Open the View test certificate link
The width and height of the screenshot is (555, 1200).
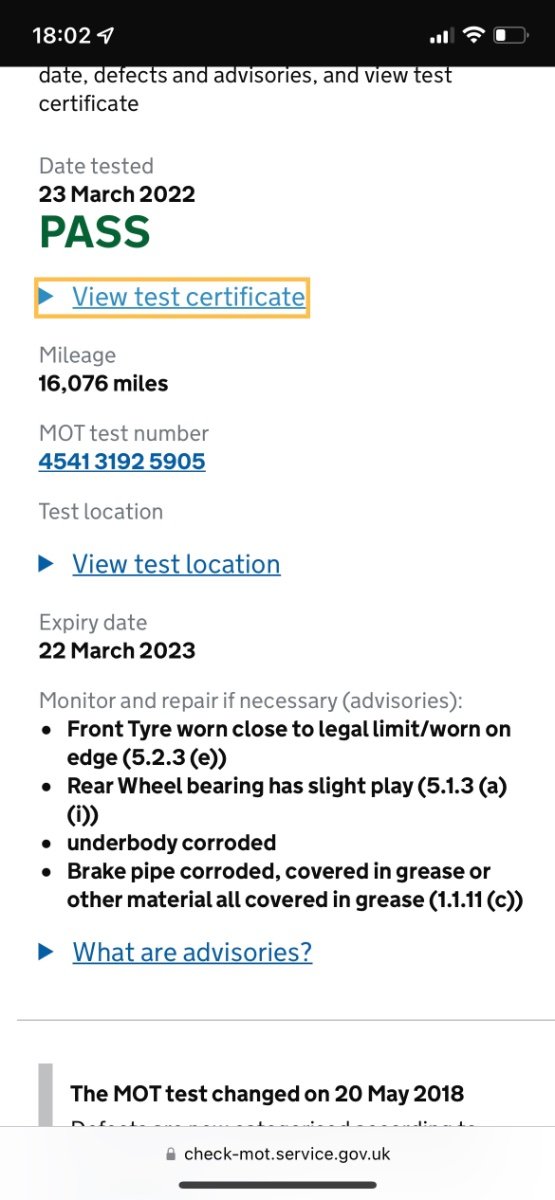point(188,297)
